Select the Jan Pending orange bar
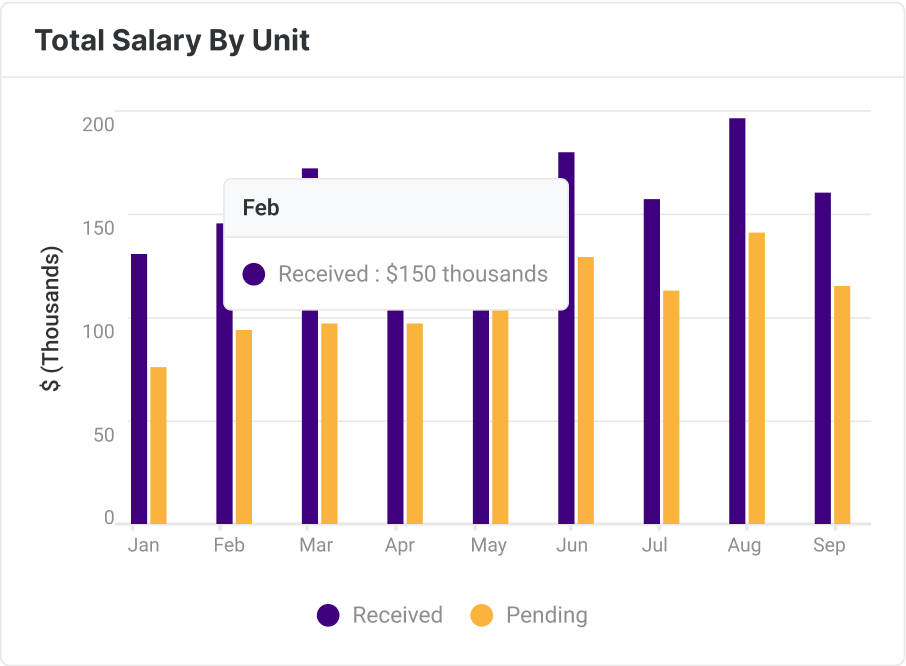This screenshot has height=666, width=906. pos(158,445)
